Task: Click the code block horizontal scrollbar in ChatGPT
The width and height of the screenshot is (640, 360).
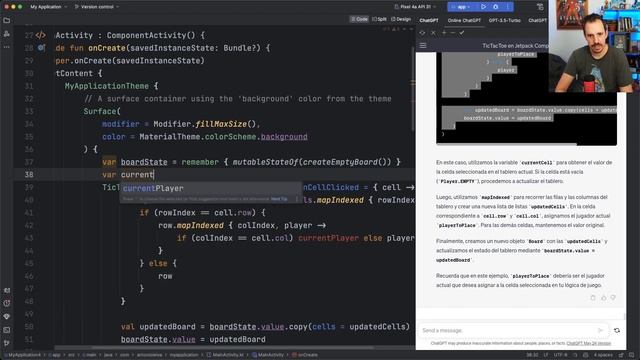Action: tap(506, 144)
